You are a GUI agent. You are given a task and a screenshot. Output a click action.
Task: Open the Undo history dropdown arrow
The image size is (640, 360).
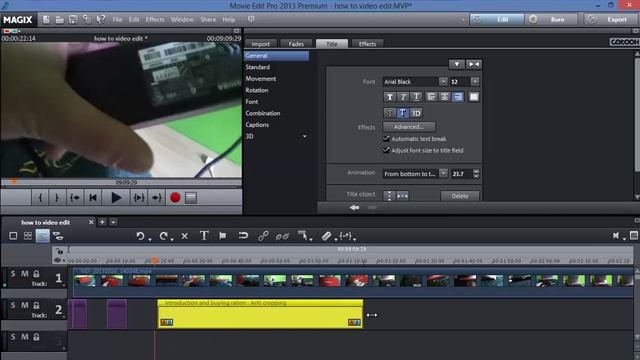point(150,239)
